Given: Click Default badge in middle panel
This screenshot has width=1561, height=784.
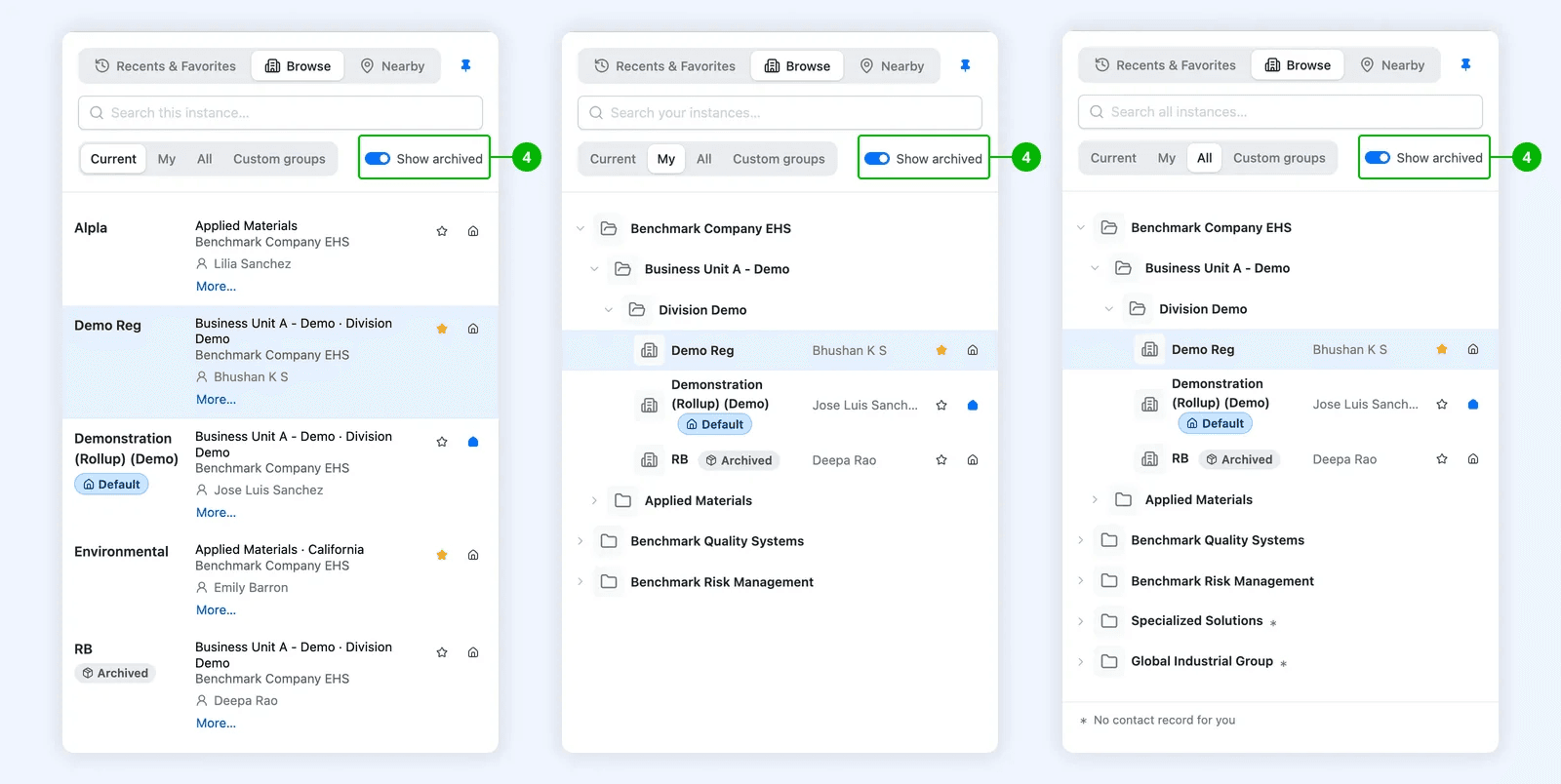Looking at the screenshot, I should 714,424.
